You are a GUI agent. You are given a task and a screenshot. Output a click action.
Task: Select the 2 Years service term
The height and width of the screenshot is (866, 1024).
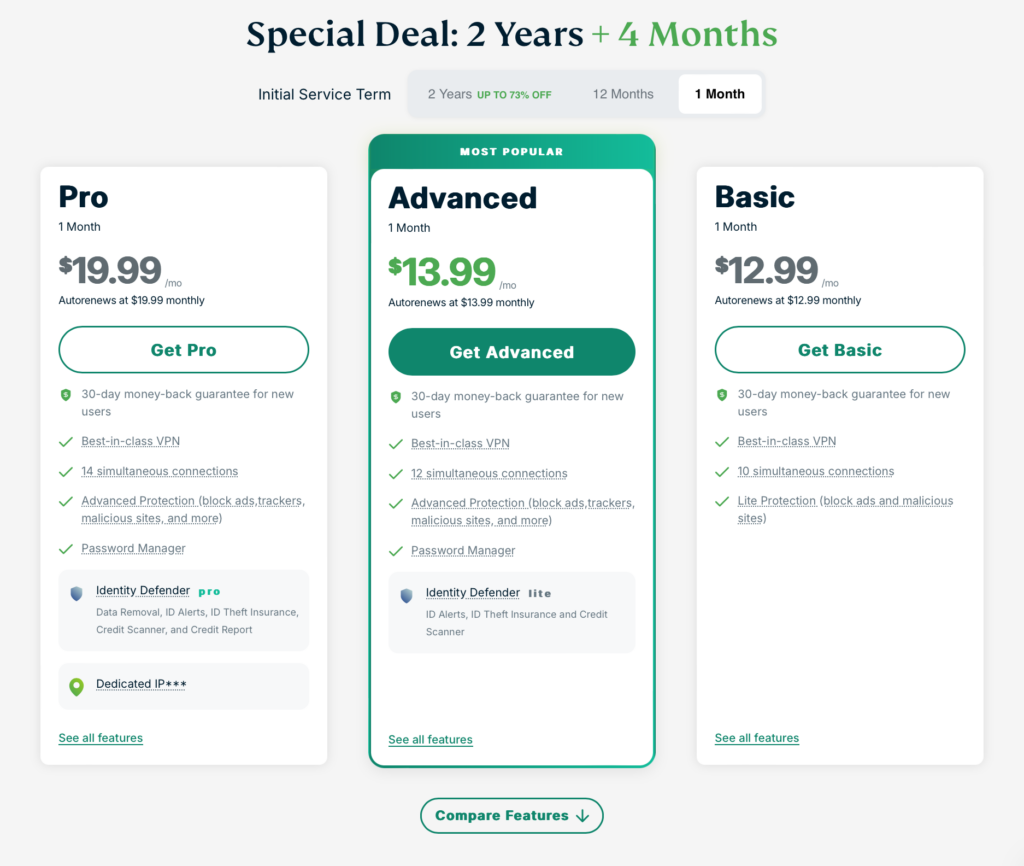489,94
